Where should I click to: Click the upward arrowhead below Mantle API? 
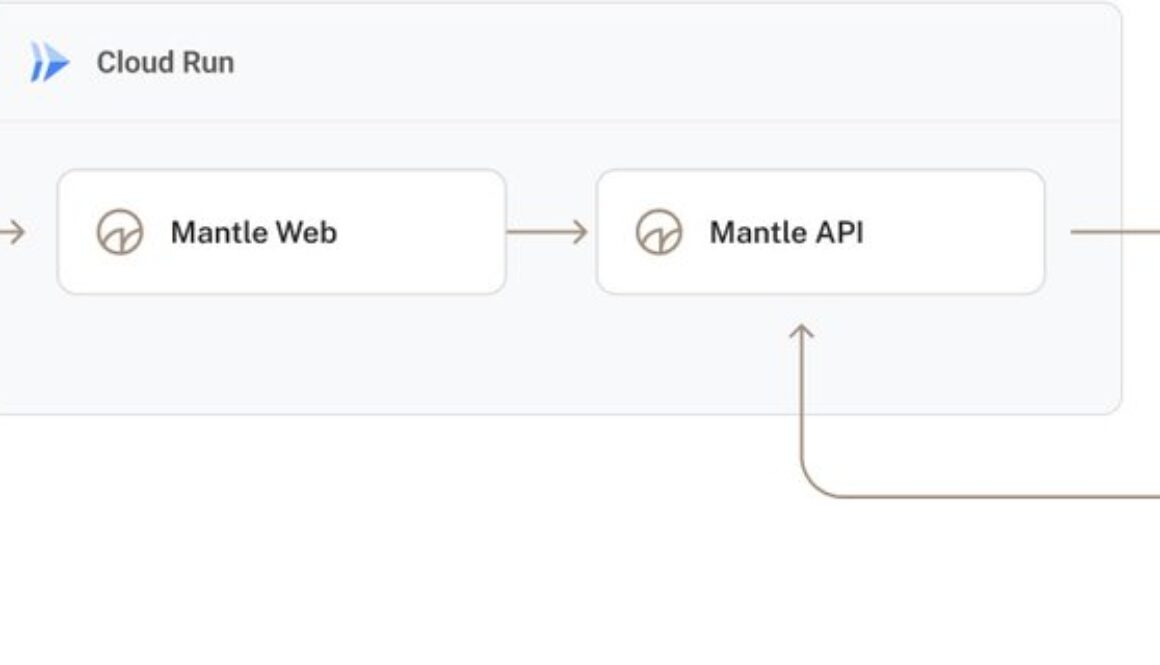(801, 332)
